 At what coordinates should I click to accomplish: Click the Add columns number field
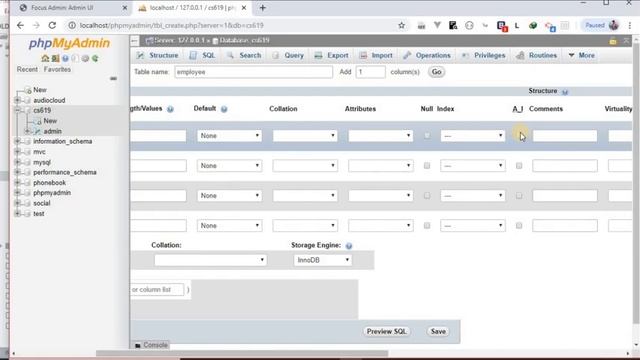(x=371, y=72)
